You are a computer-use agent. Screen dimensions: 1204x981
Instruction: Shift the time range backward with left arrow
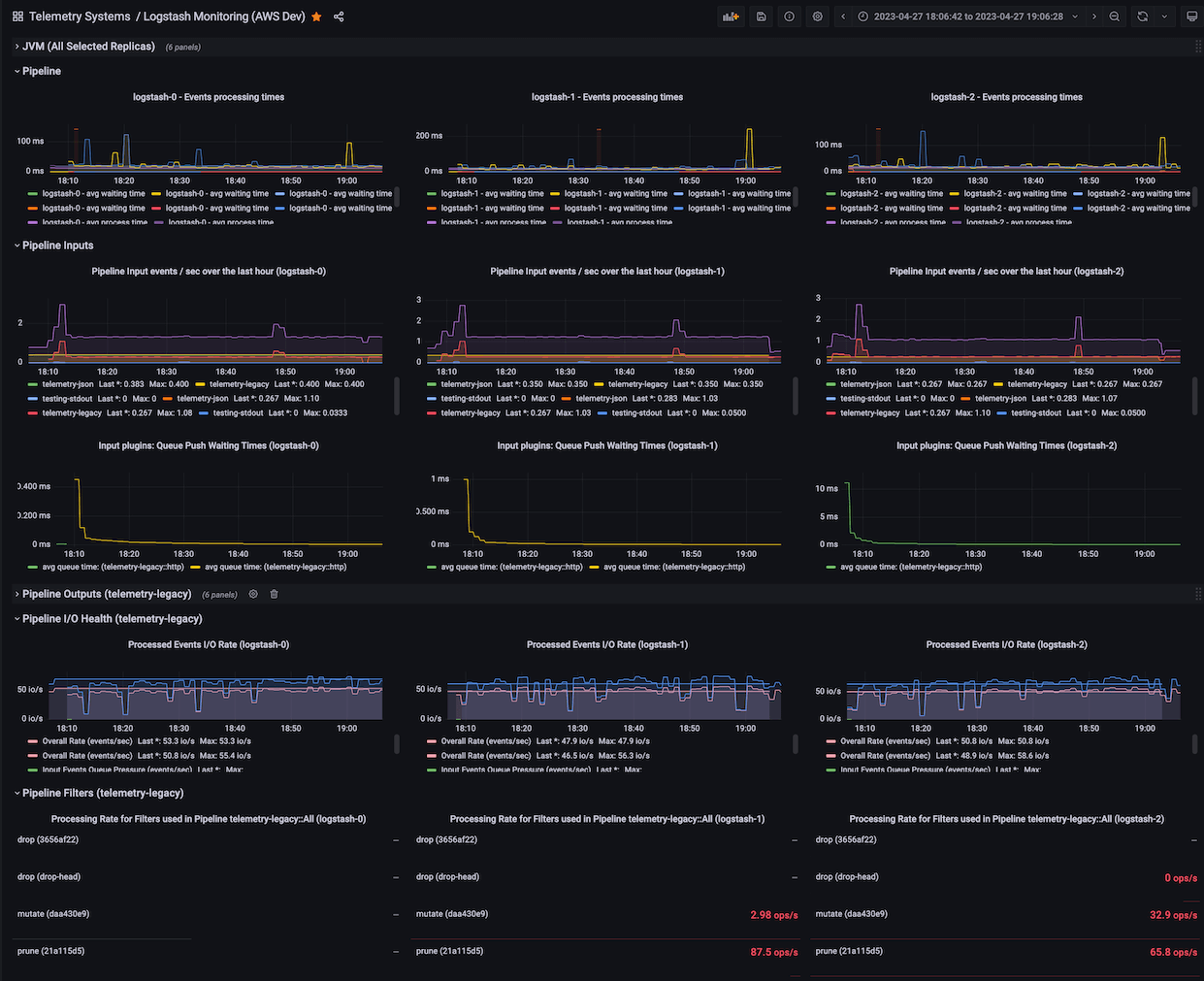(x=843, y=16)
